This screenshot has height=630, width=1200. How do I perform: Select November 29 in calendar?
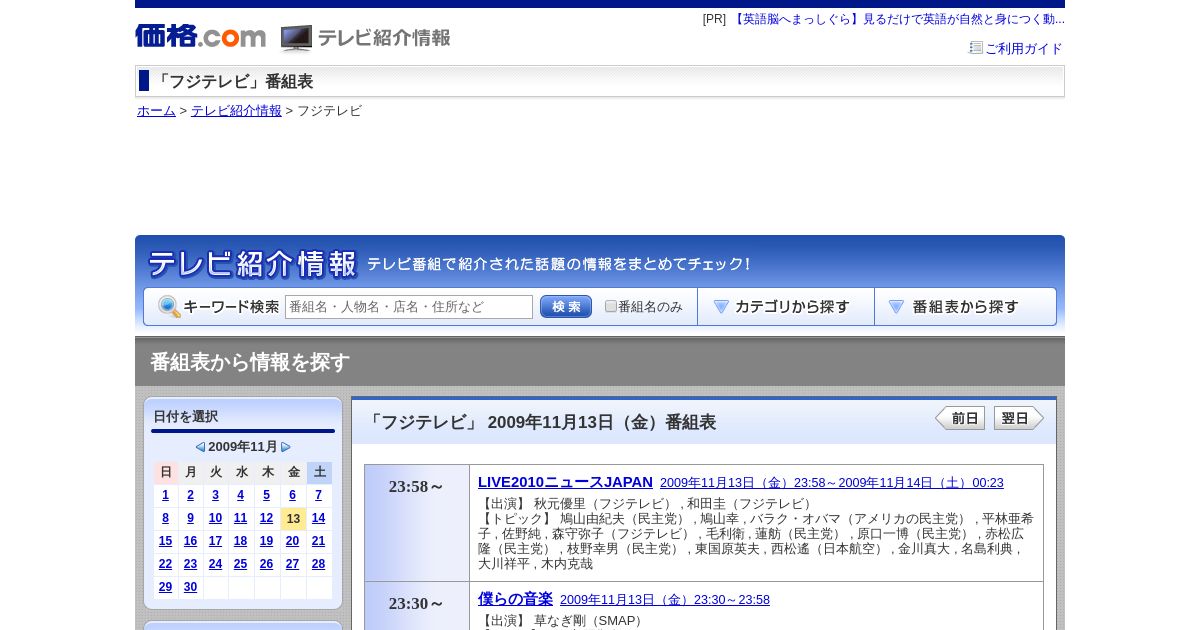166,587
